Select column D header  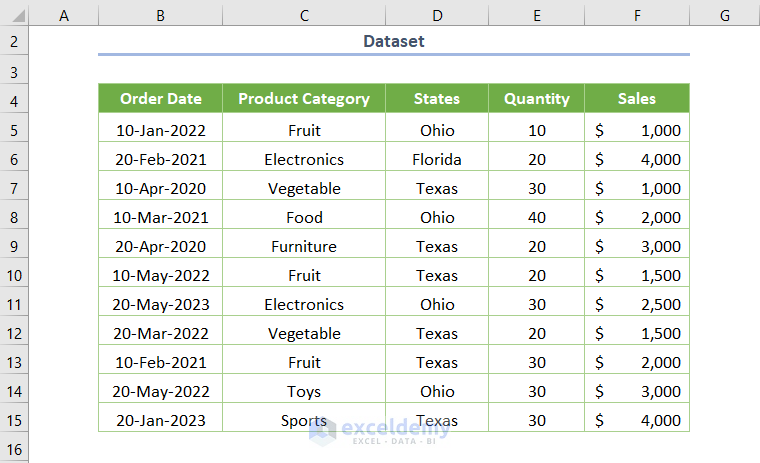(436, 15)
